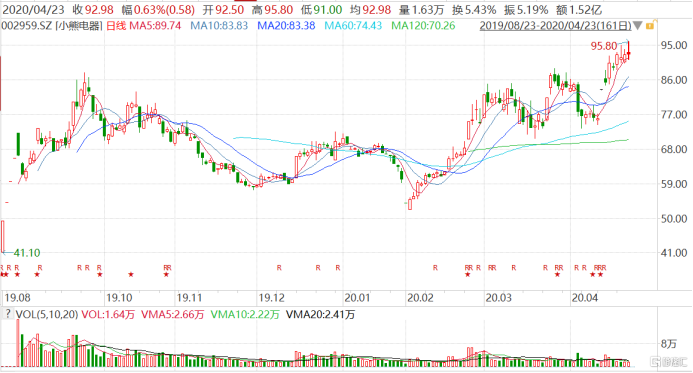This screenshot has width=693, height=373.
Task: Click the R event marker just right of 20.02
Action: click(435, 268)
